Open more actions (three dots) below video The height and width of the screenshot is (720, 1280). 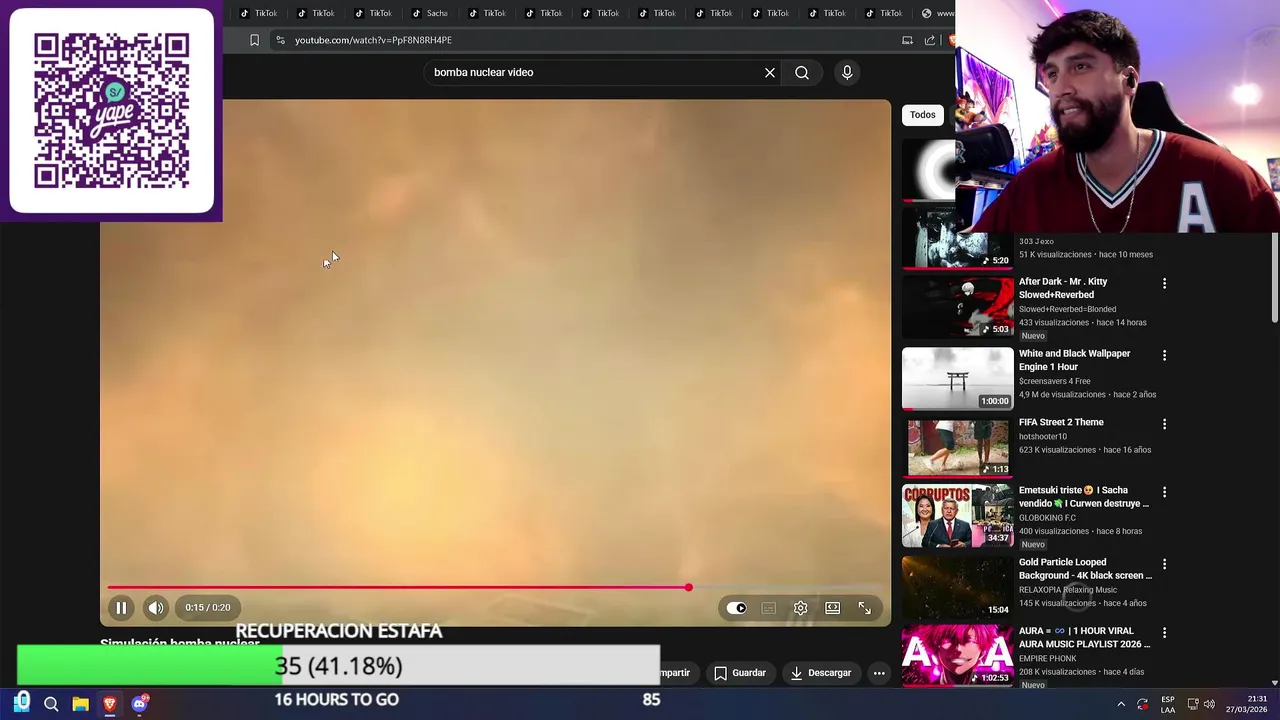pyautogui.click(x=879, y=673)
